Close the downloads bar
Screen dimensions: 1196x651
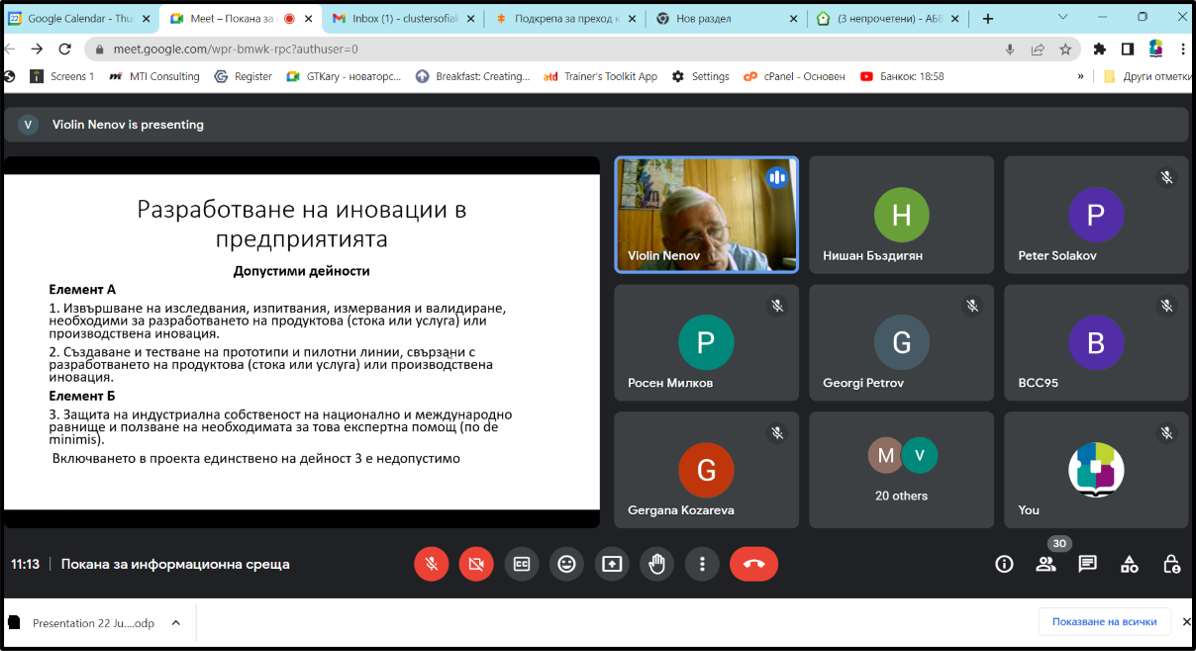tap(1186, 621)
